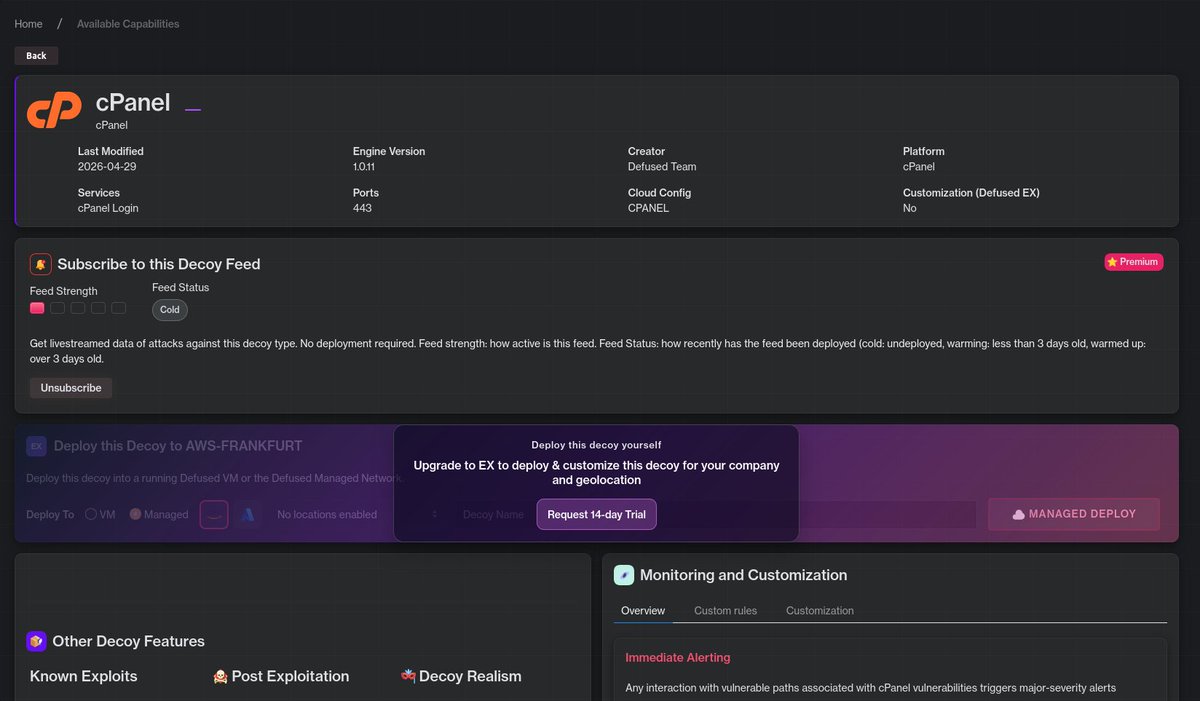This screenshot has width=1200, height=701.
Task: Click the Cold feed status badge
Action: tap(170, 309)
